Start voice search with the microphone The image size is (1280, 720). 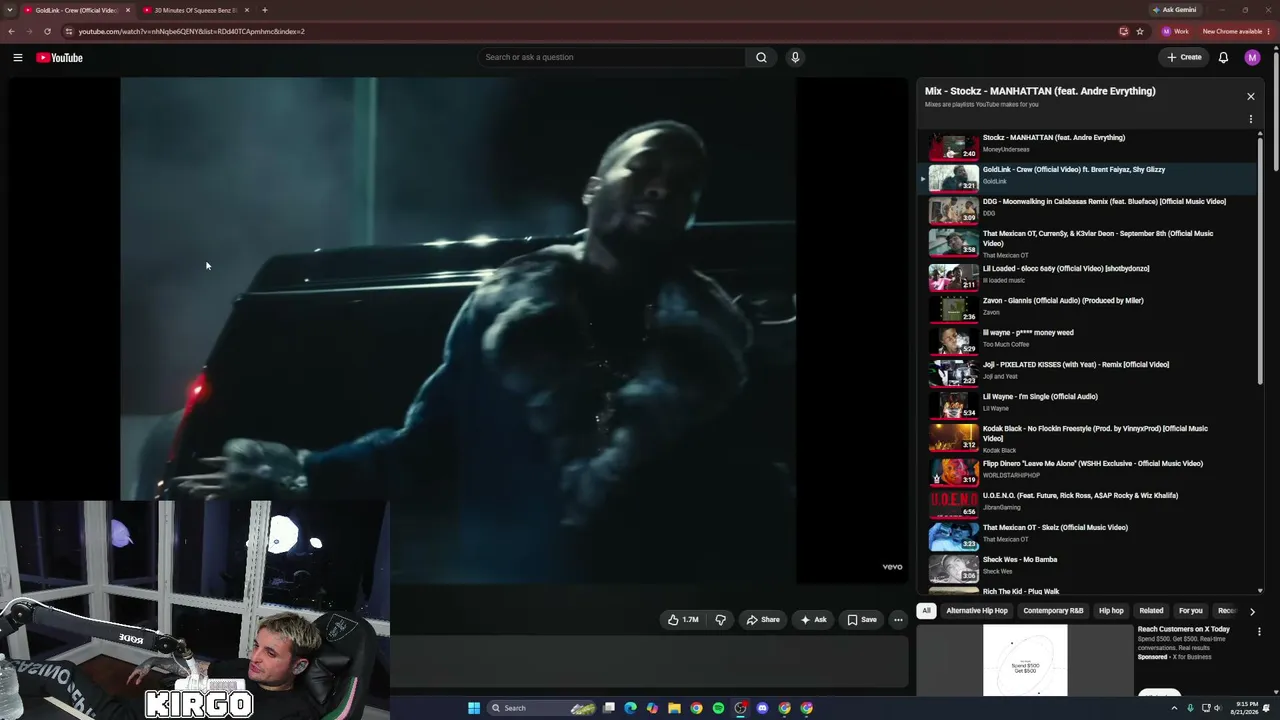(795, 58)
